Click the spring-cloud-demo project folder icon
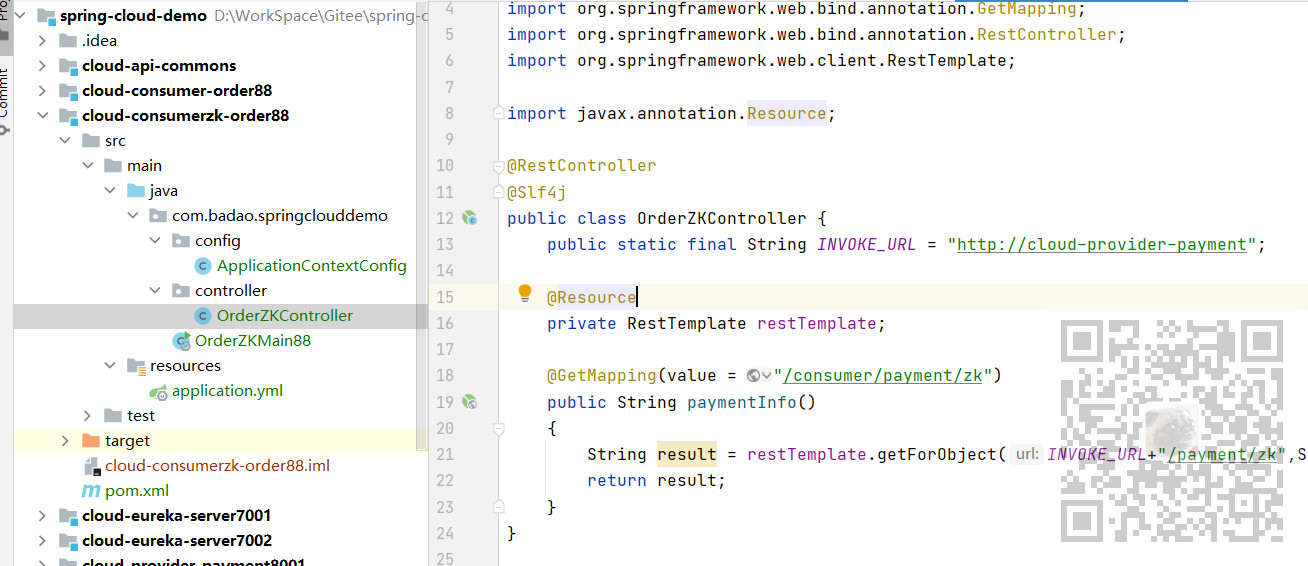The height and width of the screenshot is (566, 1308). pos(45,16)
